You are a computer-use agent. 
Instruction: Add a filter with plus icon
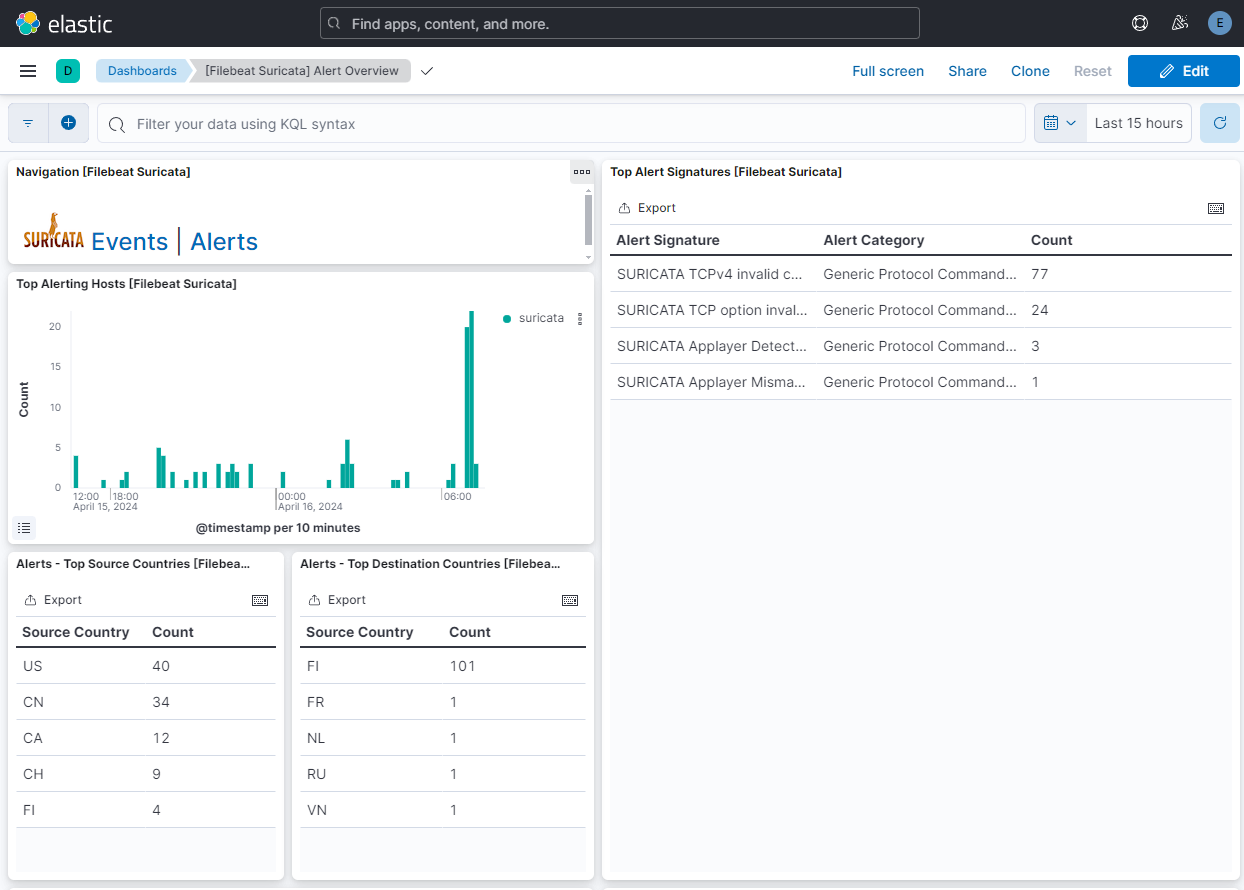coord(68,123)
